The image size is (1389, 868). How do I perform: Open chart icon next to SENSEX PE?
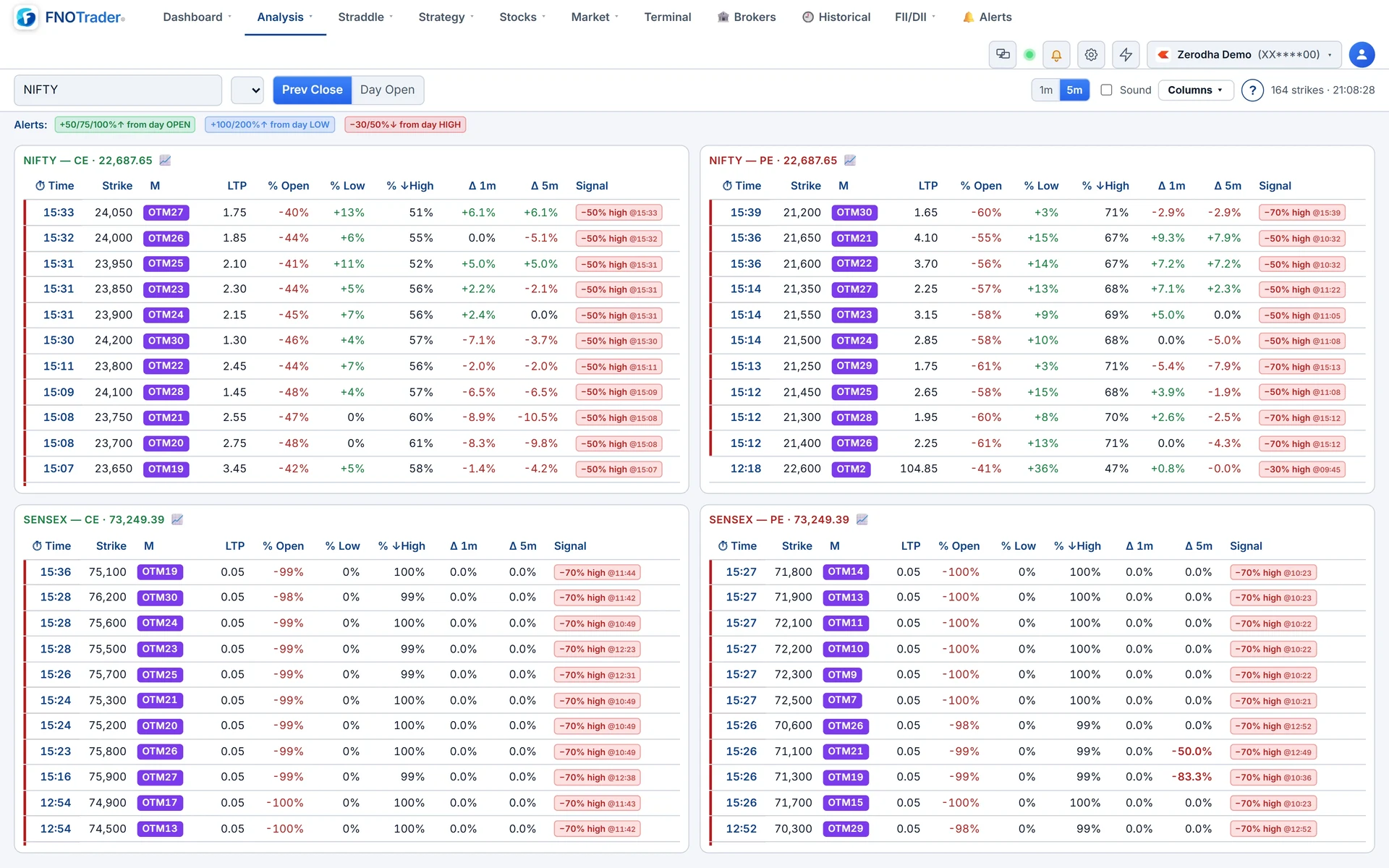point(862,519)
